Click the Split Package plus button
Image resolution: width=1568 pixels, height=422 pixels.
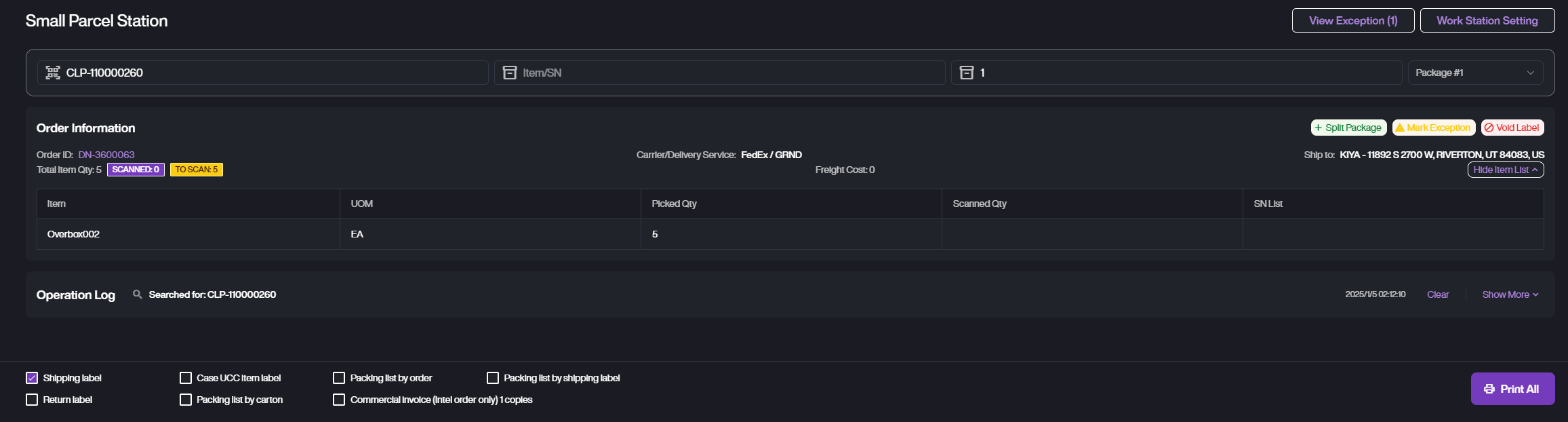[x=1348, y=128]
